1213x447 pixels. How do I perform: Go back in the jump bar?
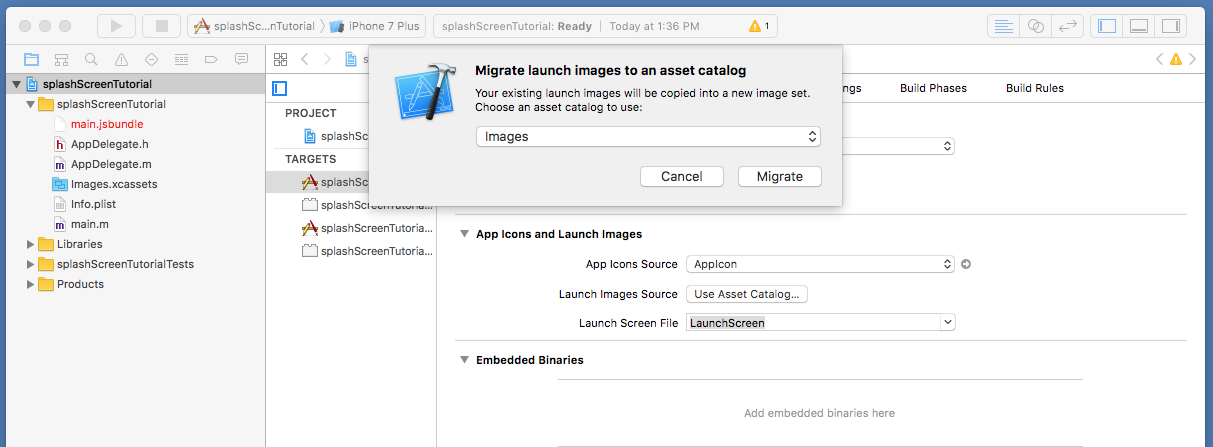(x=304, y=59)
